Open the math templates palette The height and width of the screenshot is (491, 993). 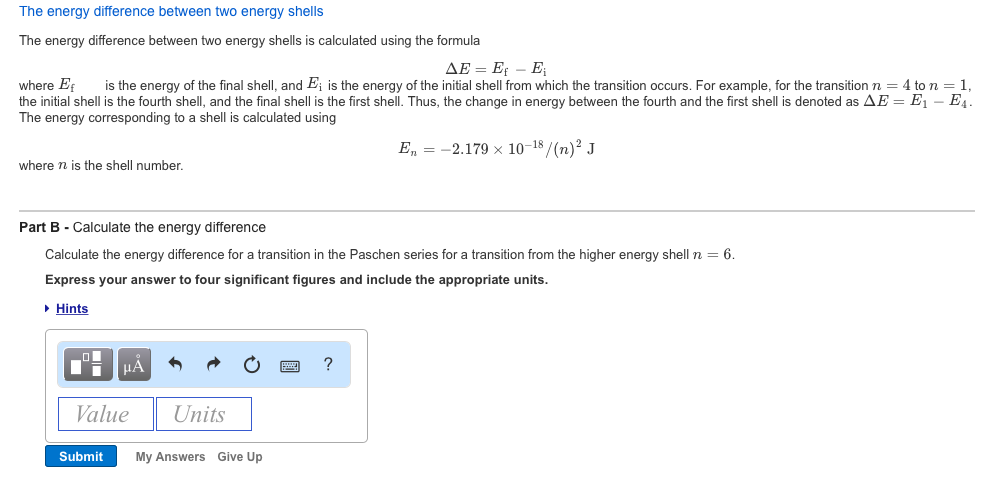[x=89, y=364]
